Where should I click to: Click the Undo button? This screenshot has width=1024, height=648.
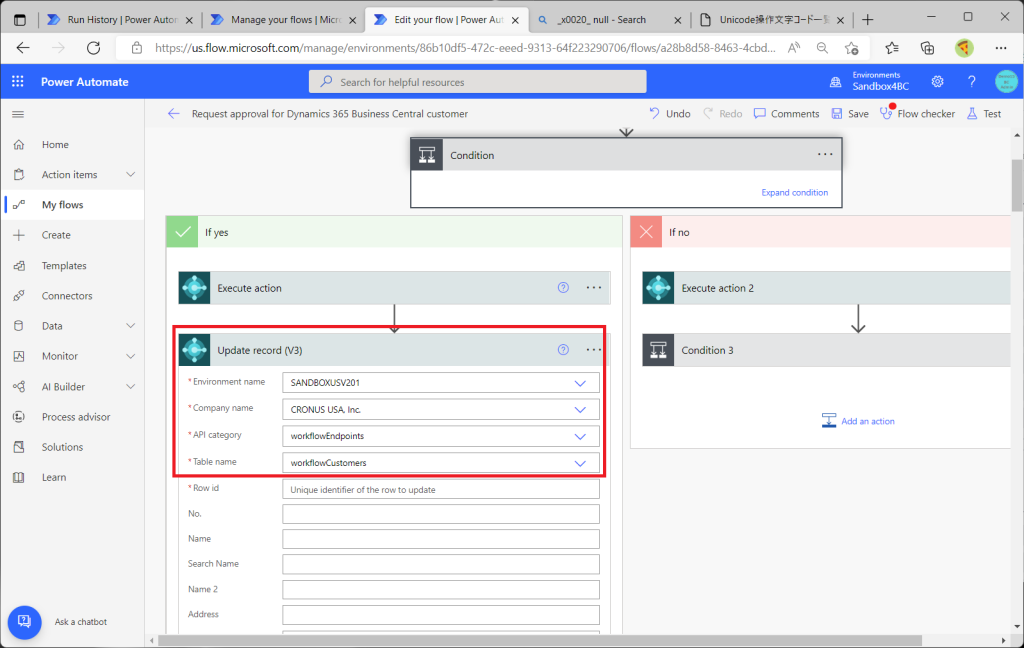pyautogui.click(x=669, y=114)
